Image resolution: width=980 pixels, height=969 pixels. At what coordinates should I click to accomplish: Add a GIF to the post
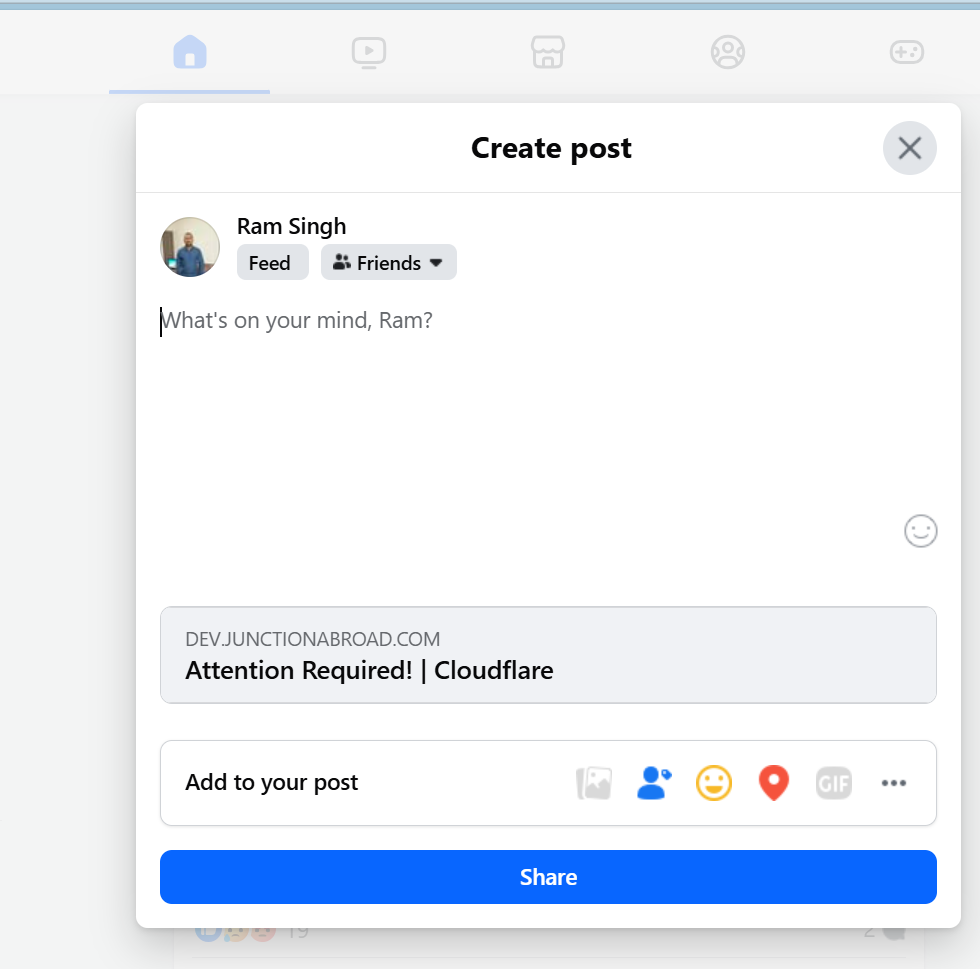(834, 783)
